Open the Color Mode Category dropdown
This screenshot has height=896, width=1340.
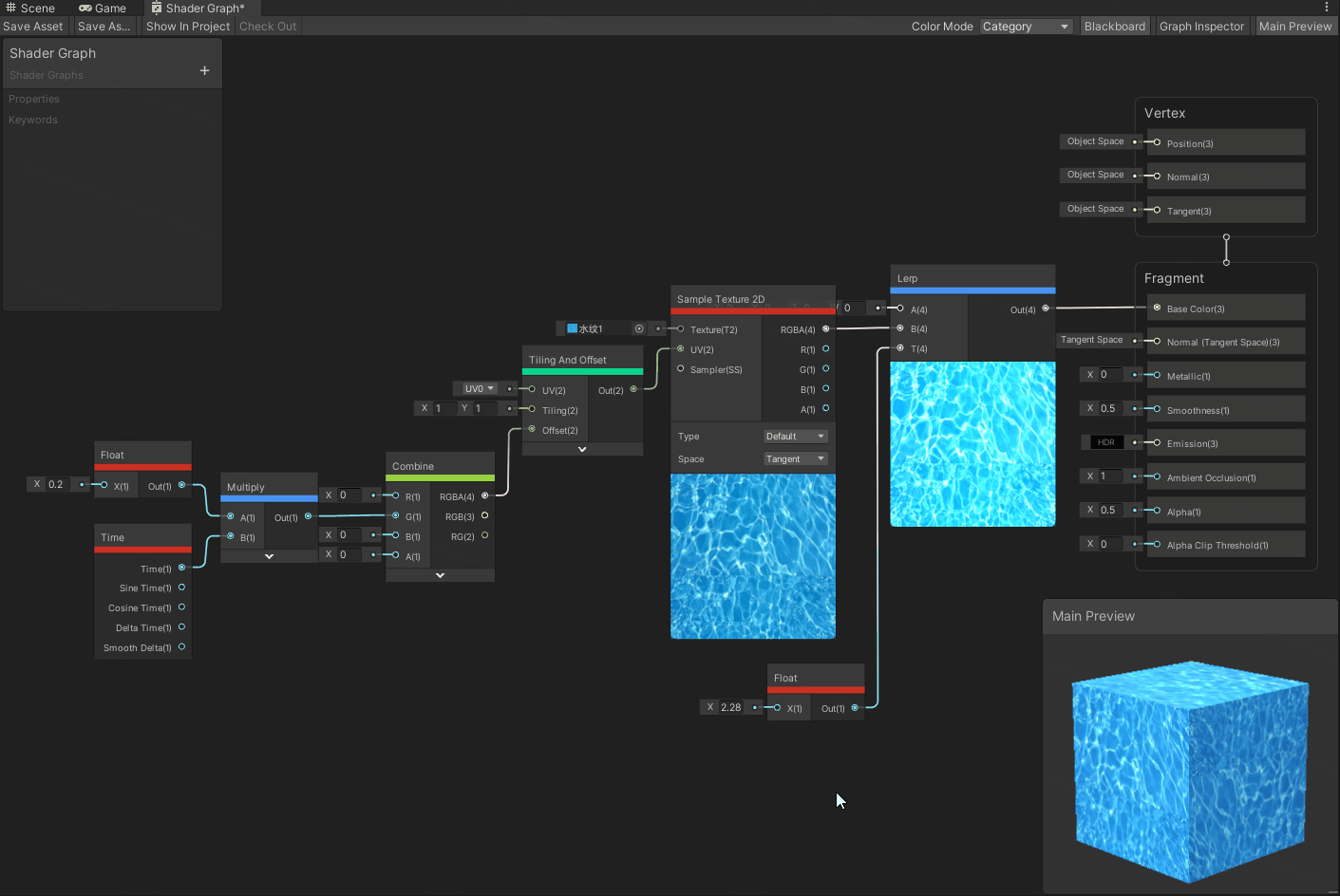click(x=1026, y=27)
